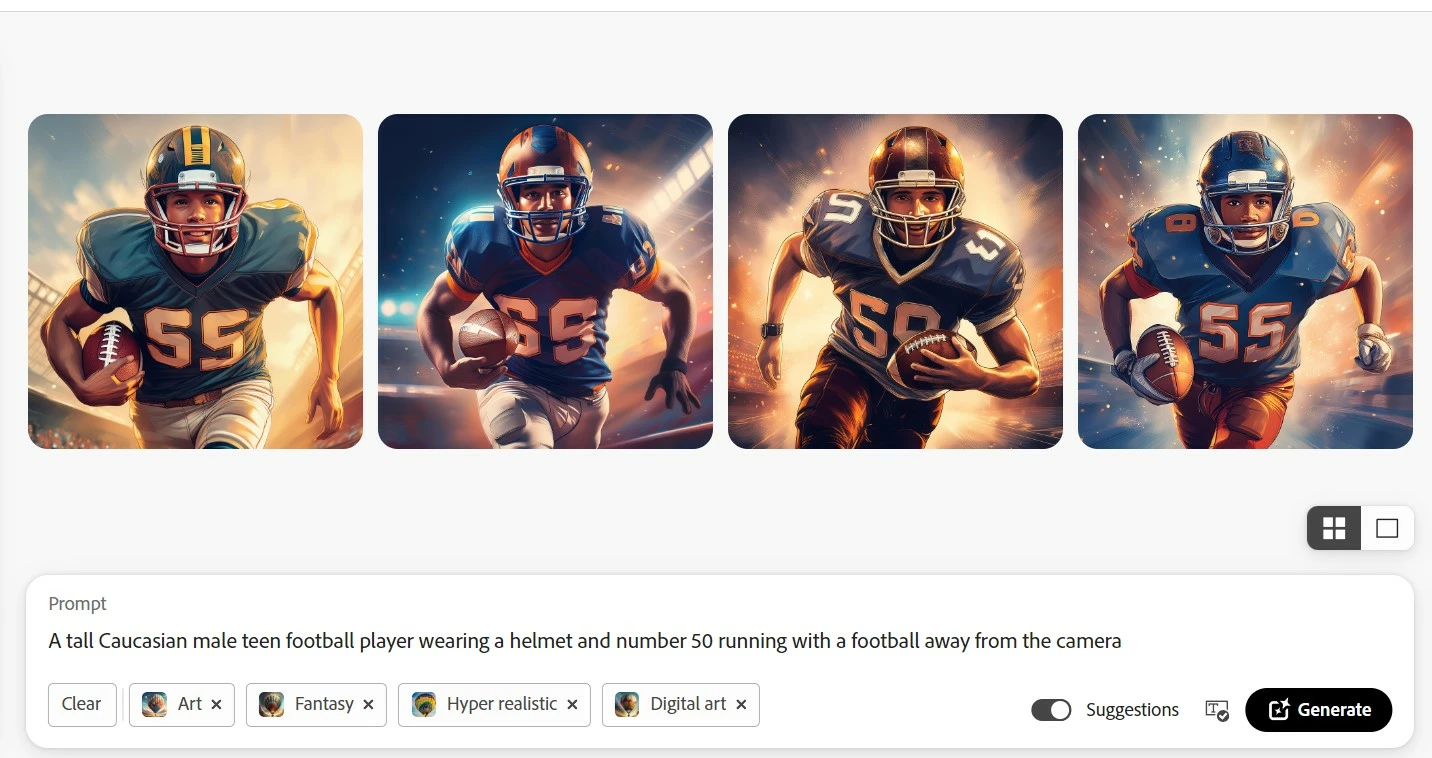Viewport: 1432px width, 758px height.
Task: Switch to single image view icon
Action: point(1387,528)
